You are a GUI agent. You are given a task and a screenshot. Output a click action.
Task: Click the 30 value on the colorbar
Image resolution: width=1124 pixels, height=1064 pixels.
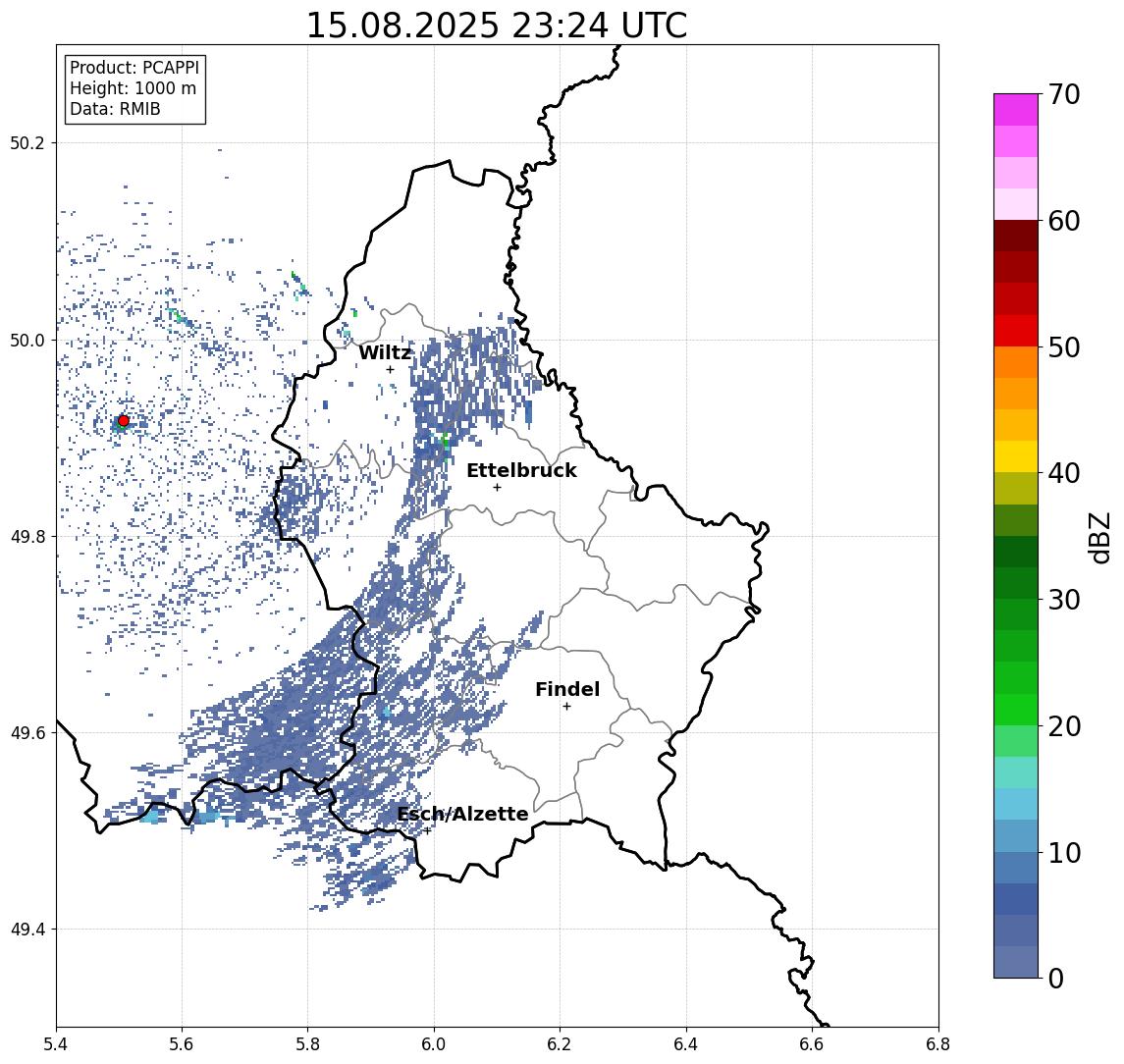(1064, 600)
